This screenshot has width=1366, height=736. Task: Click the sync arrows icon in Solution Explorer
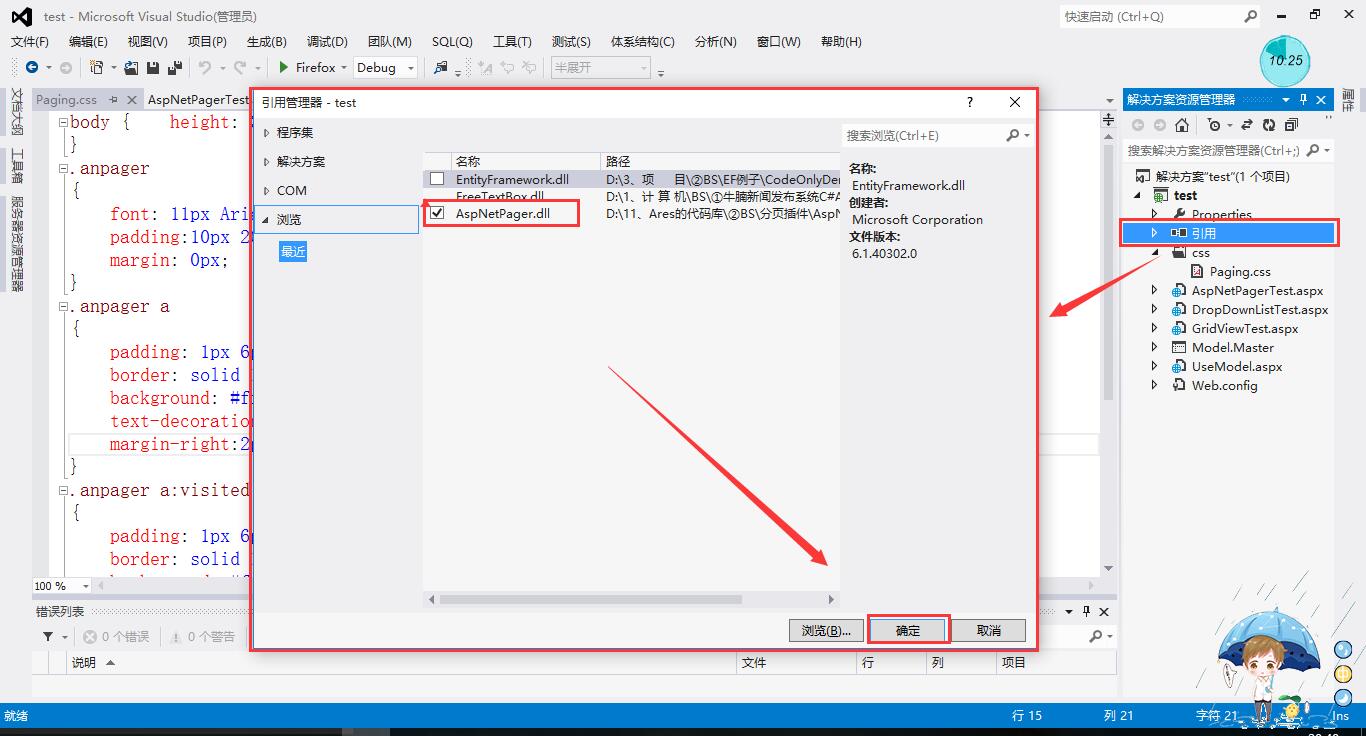tap(1246, 125)
